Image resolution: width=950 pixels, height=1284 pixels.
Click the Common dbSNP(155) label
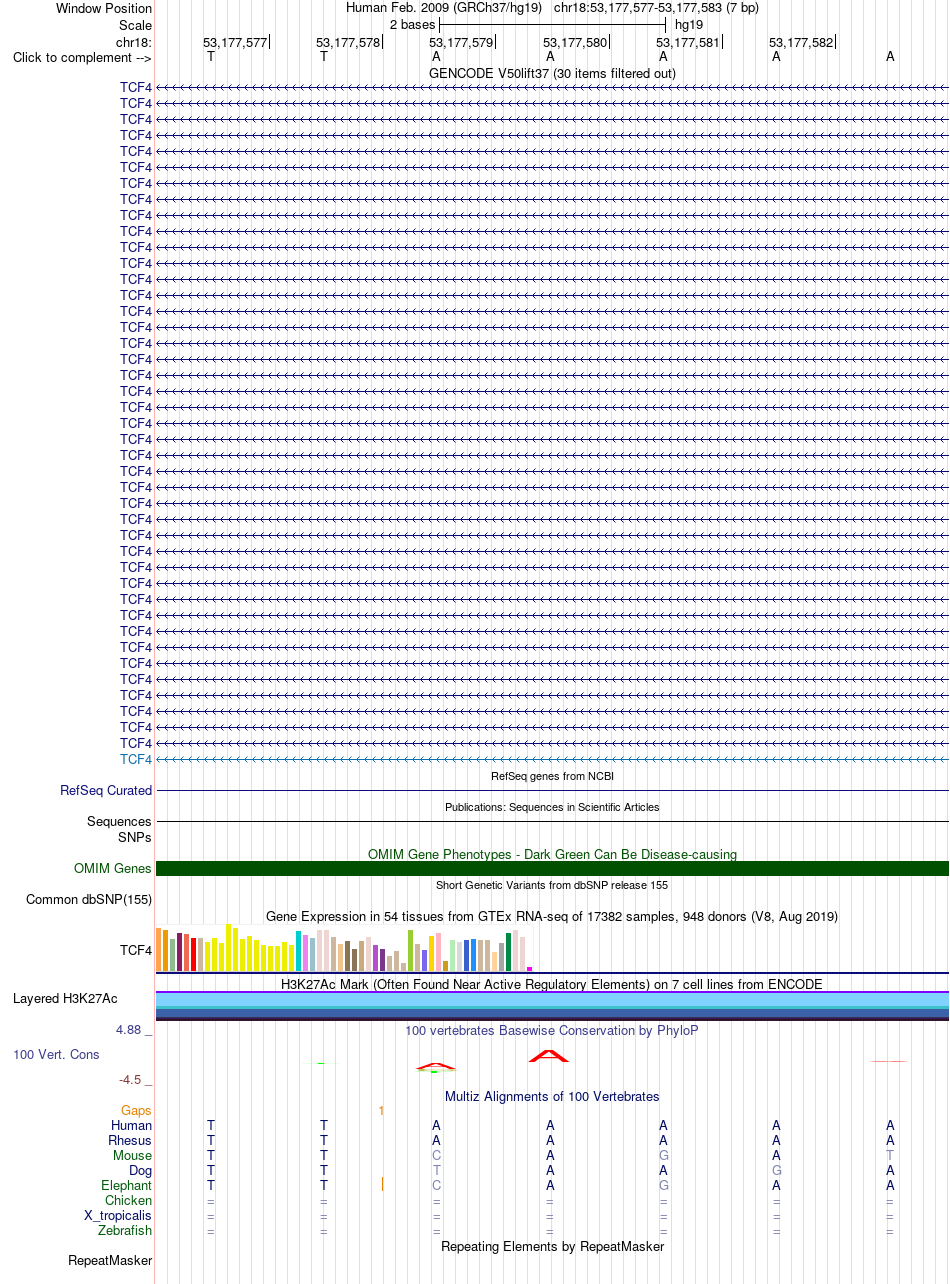(x=89, y=899)
